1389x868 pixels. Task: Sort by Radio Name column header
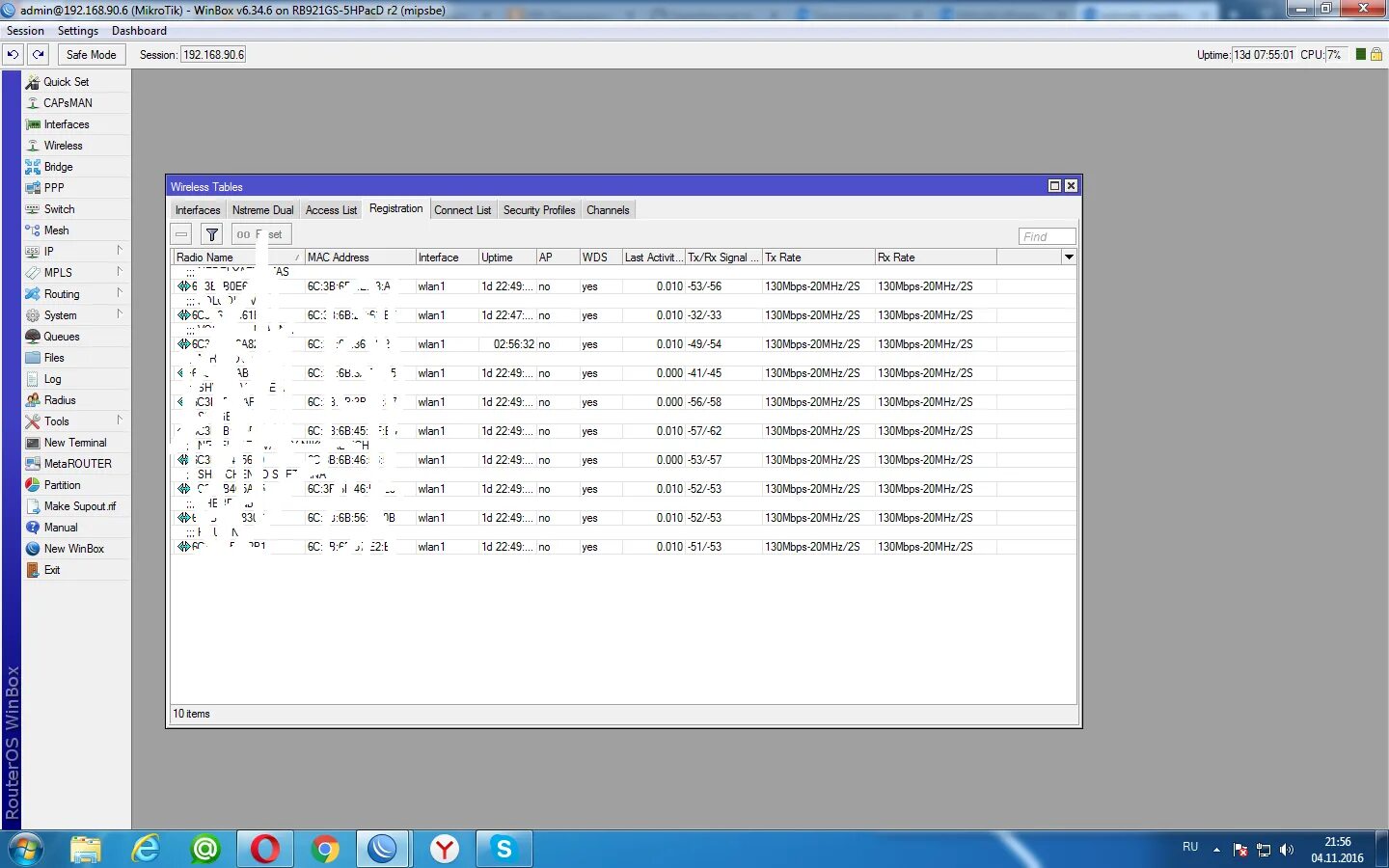click(238, 258)
